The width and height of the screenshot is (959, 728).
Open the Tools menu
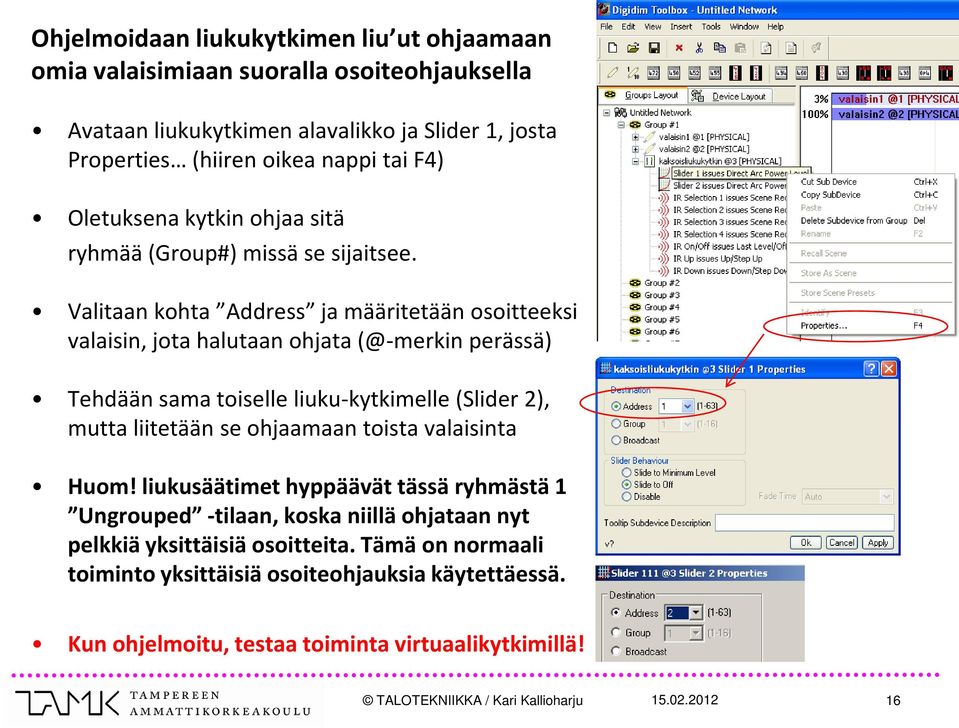pyautogui.click(x=711, y=26)
